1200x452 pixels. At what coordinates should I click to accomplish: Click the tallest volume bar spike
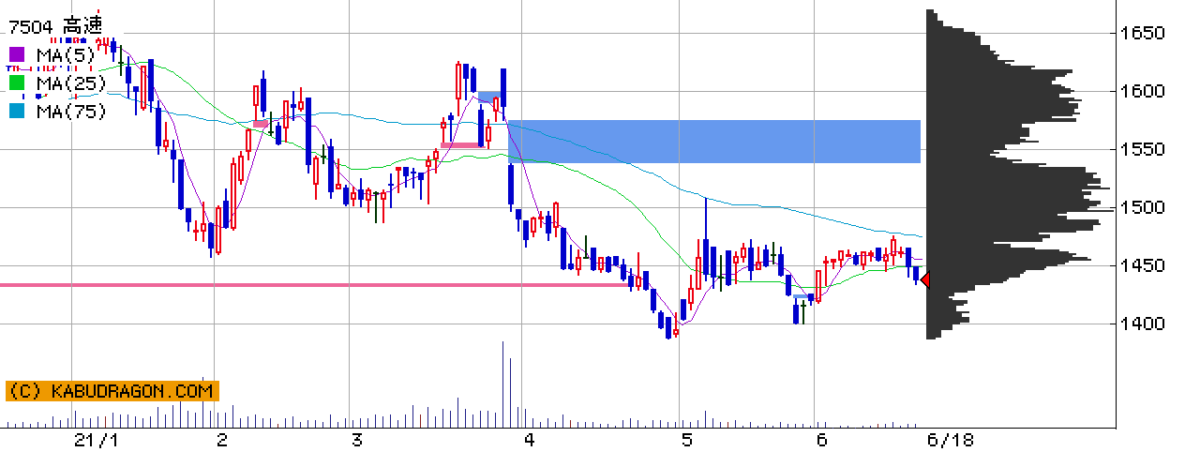pos(503,385)
